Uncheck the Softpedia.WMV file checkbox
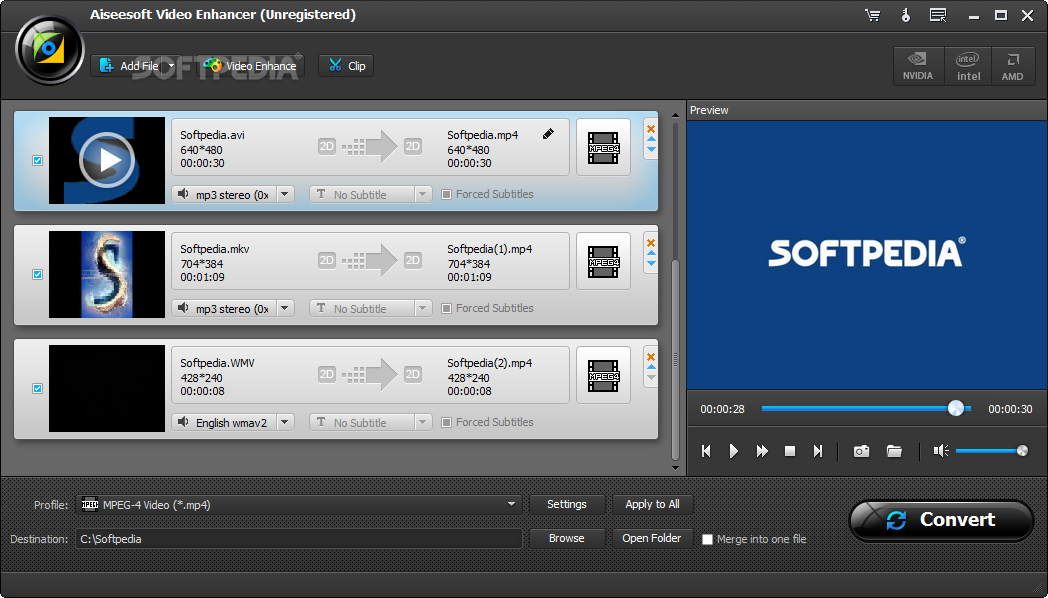 tap(37, 388)
